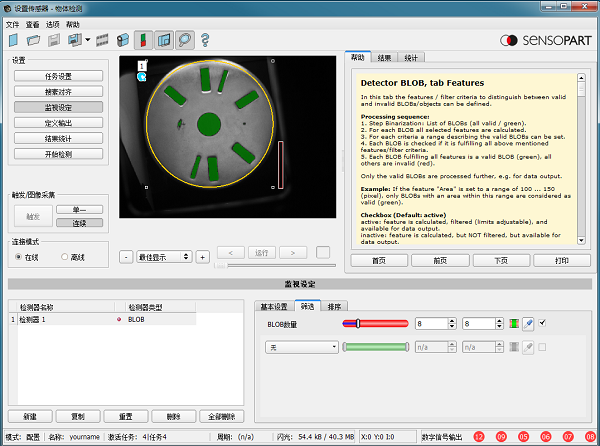Click the BLOB数量 range slider
The height and width of the screenshot is (446, 600).
pyautogui.click(x=375, y=324)
